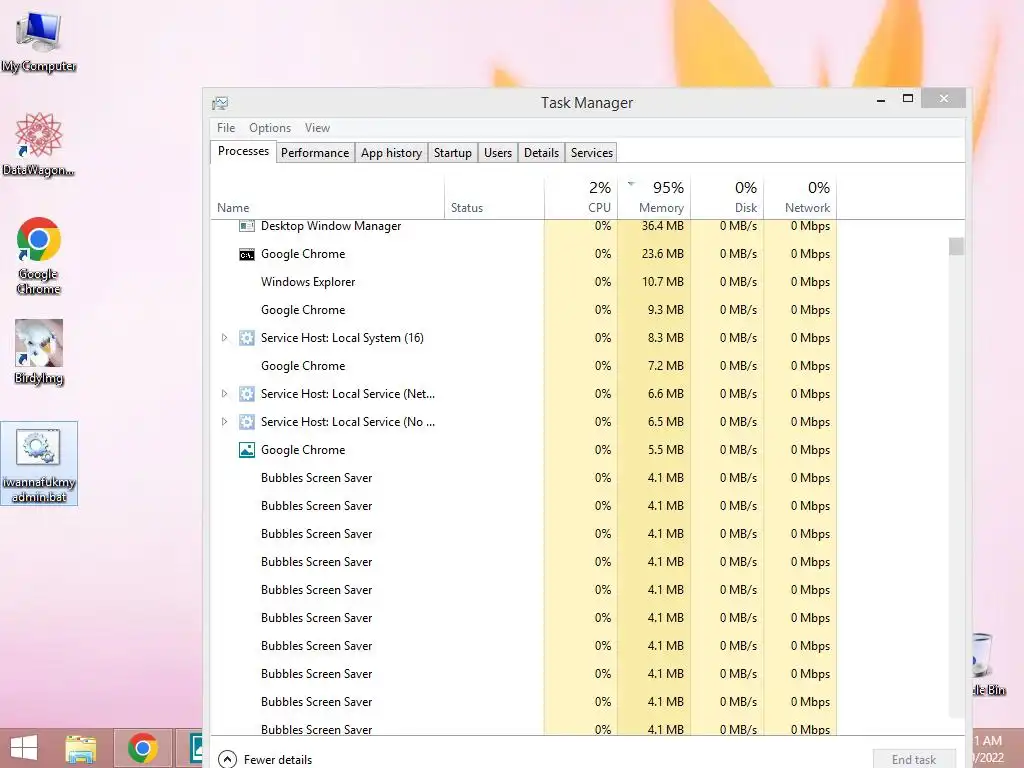Sort processes by the Network column
Screen dimensions: 1024x768
tap(800, 197)
